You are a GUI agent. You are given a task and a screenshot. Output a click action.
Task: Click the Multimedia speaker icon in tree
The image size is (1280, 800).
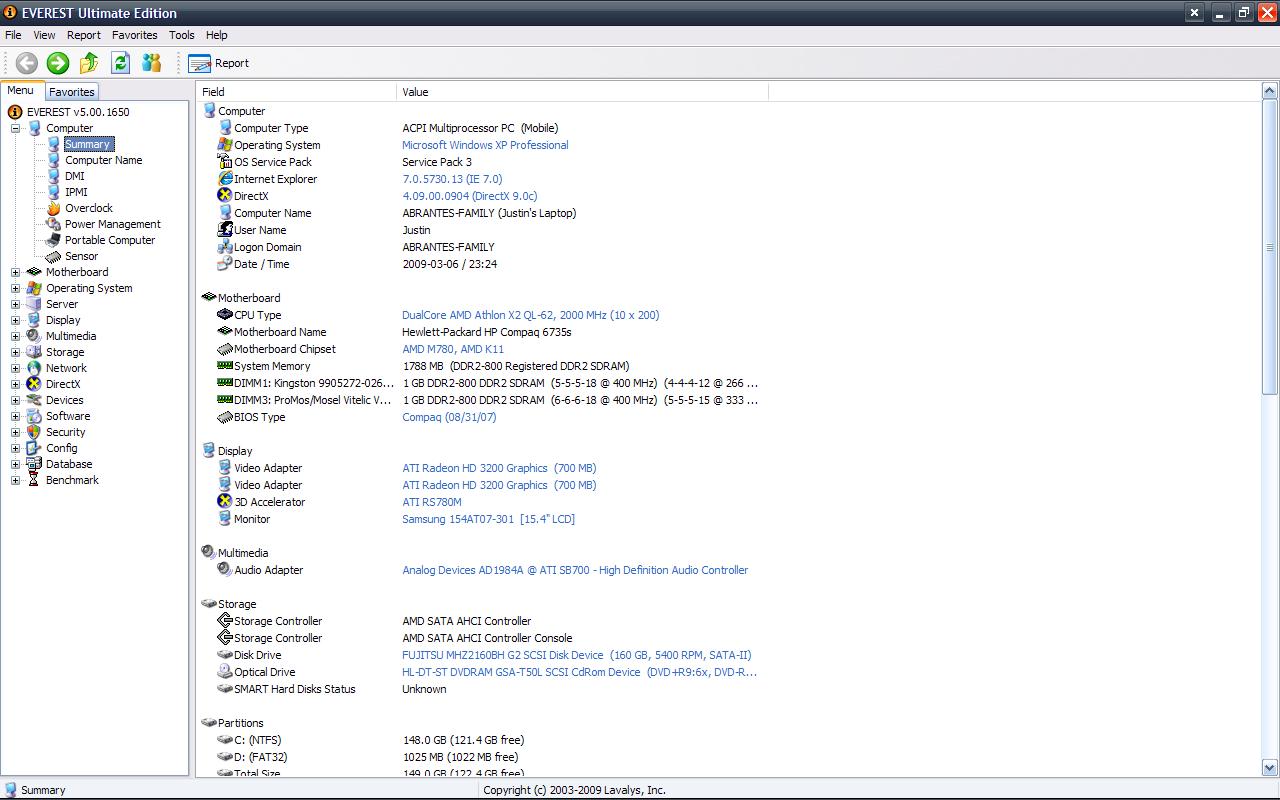[x=34, y=336]
